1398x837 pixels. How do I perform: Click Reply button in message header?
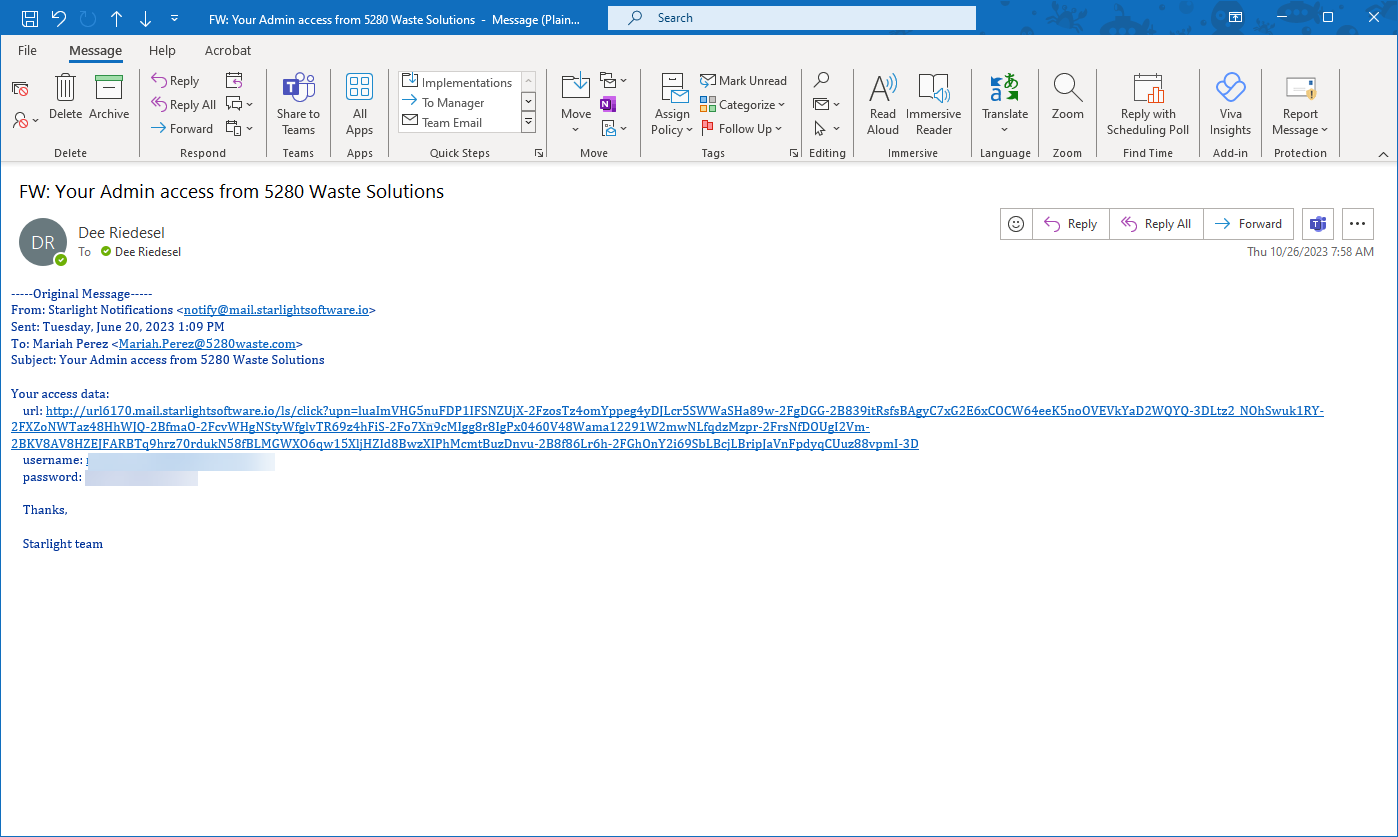tap(1070, 224)
